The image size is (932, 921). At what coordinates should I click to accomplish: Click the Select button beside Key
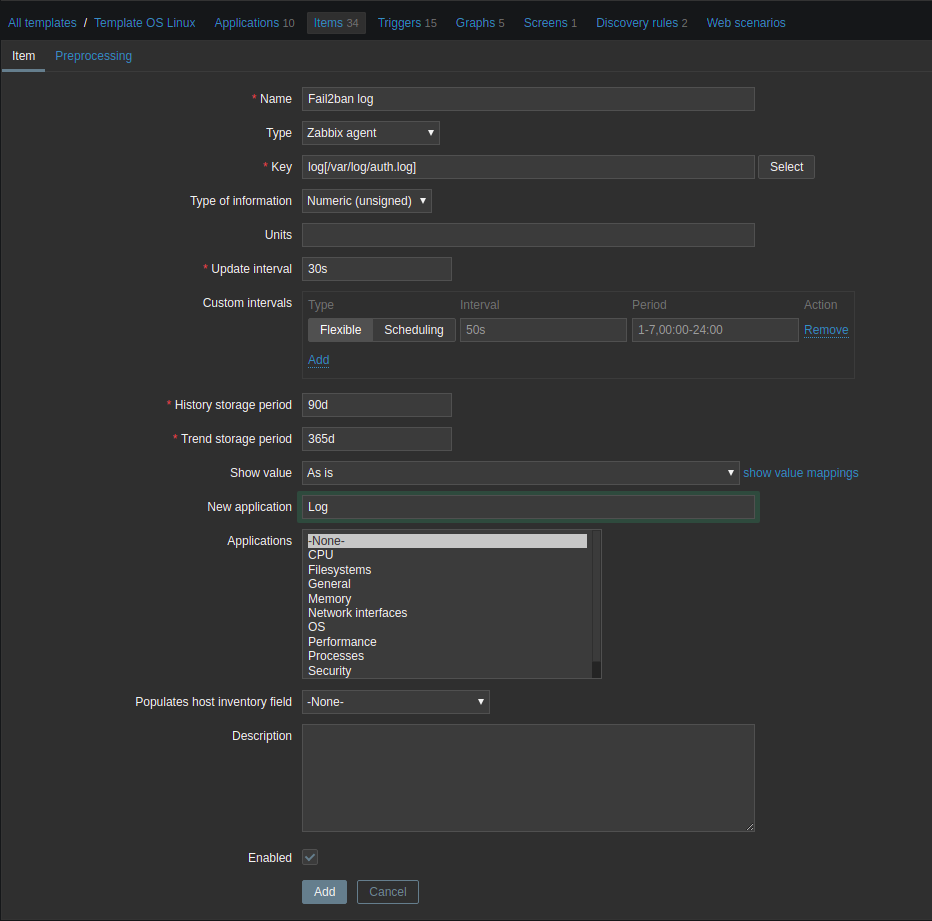click(x=786, y=167)
